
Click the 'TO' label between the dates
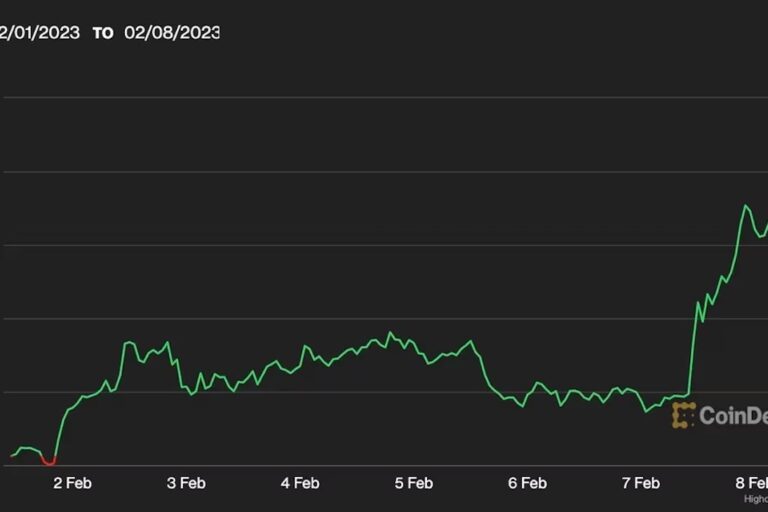coord(103,33)
